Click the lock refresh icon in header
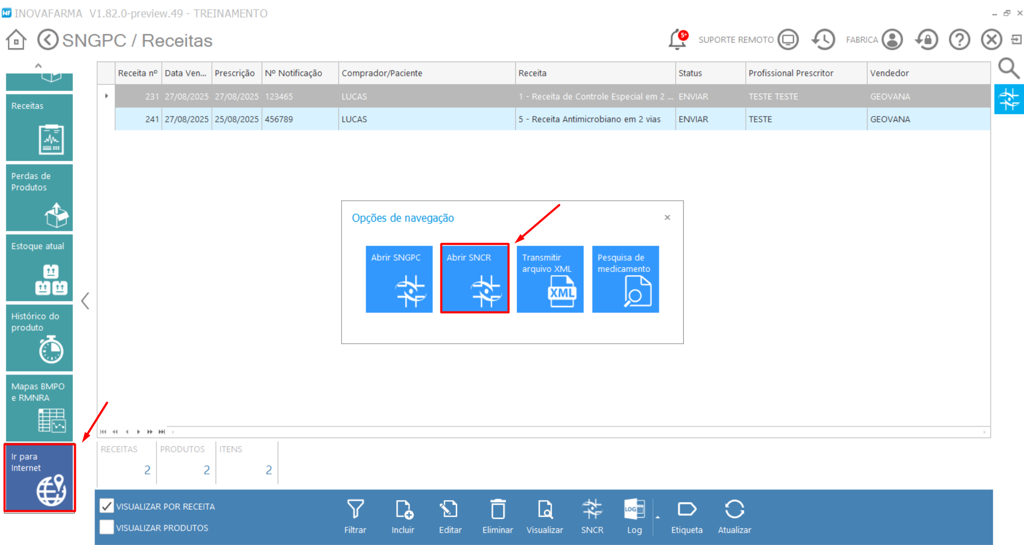 click(x=926, y=40)
